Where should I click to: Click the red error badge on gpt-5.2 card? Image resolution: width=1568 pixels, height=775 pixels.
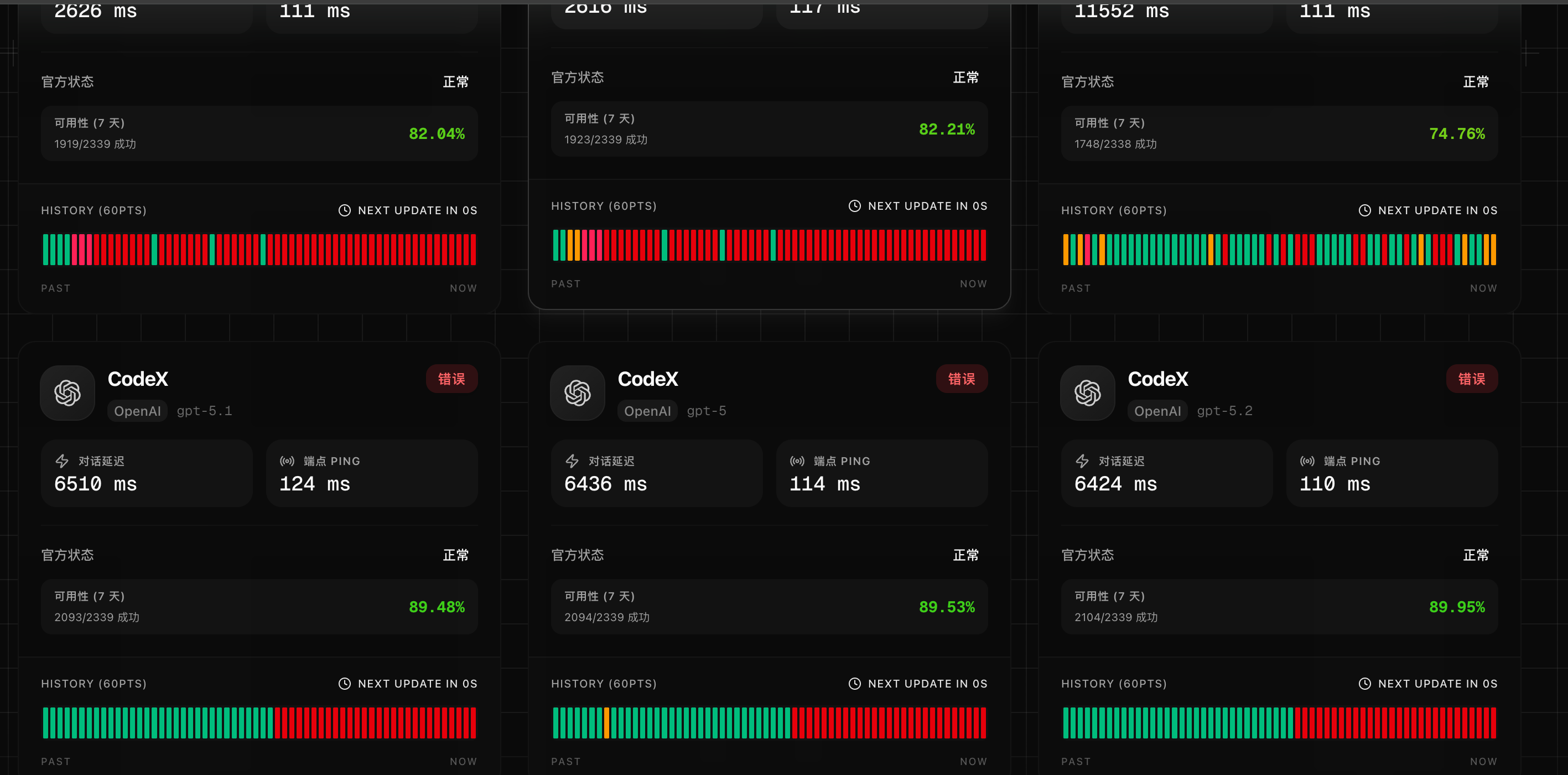[x=1471, y=379]
